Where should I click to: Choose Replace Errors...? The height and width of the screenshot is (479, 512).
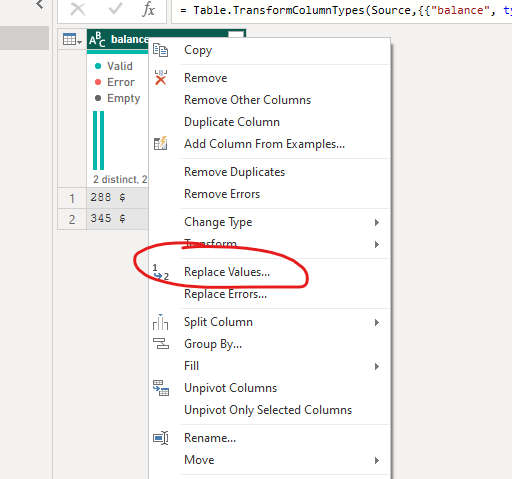269,294
